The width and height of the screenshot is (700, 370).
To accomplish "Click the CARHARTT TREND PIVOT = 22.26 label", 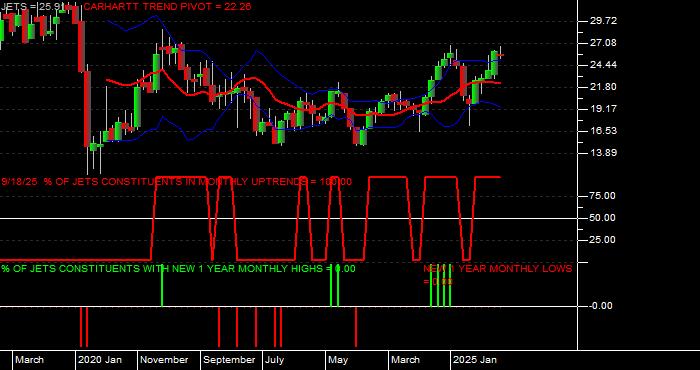I will pos(167,6).
